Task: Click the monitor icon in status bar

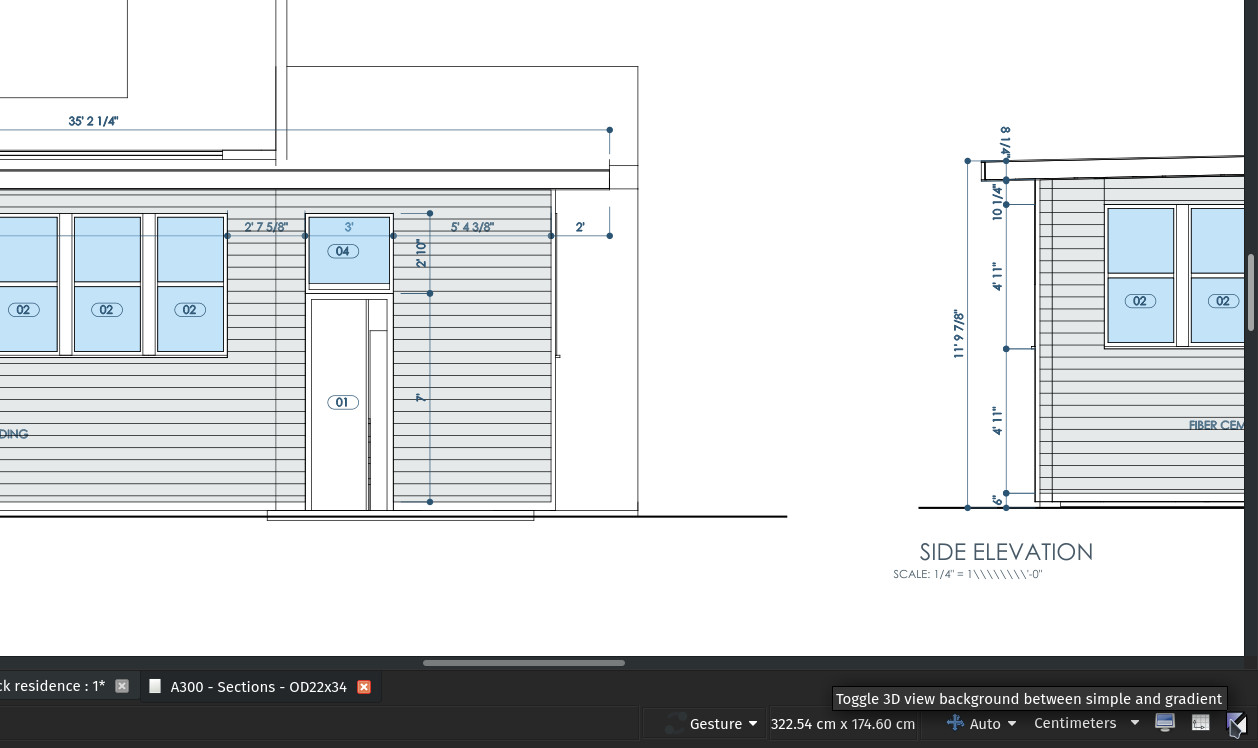Action: coord(1164,723)
